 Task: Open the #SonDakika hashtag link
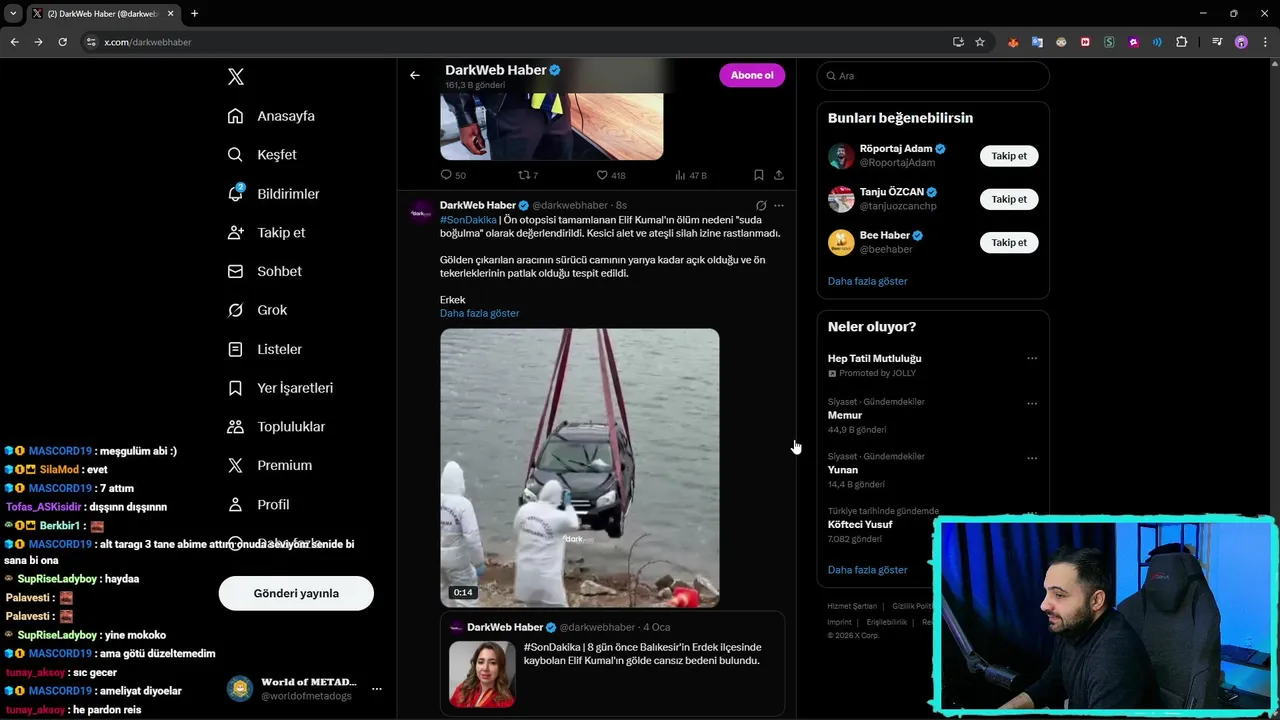click(468, 220)
